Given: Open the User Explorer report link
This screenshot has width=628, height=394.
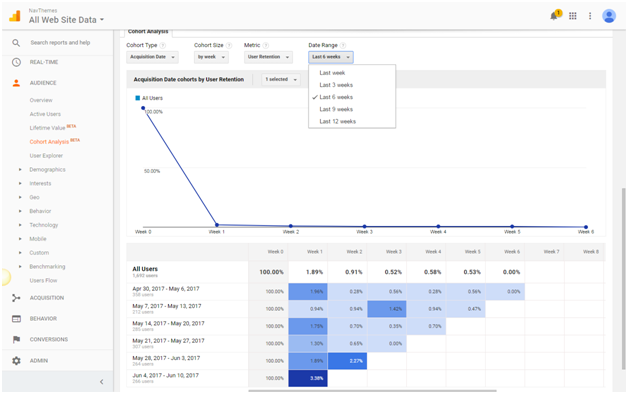Looking at the screenshot, I should click(46, 156).
